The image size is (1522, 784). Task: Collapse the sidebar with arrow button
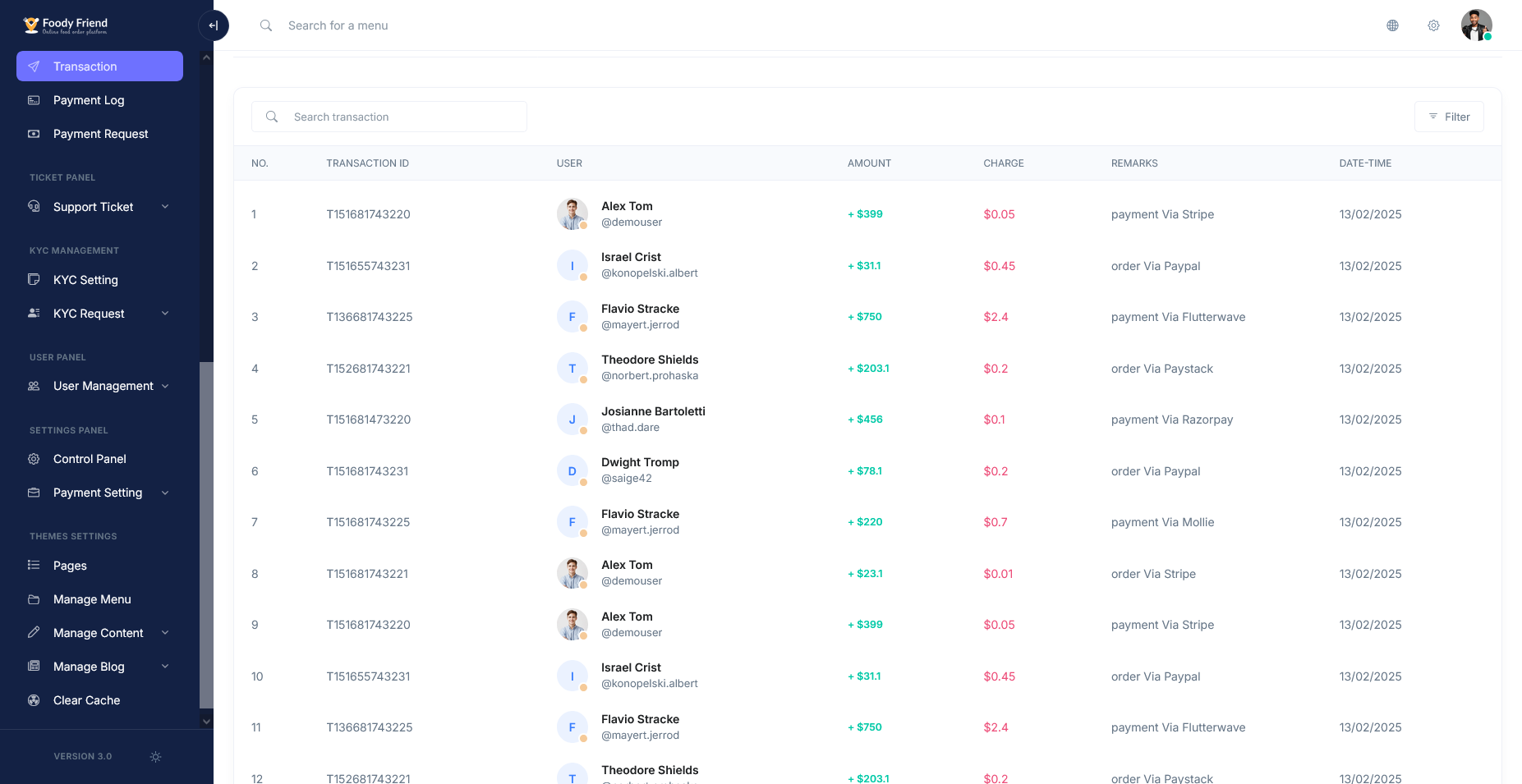[x=214, y=25]
